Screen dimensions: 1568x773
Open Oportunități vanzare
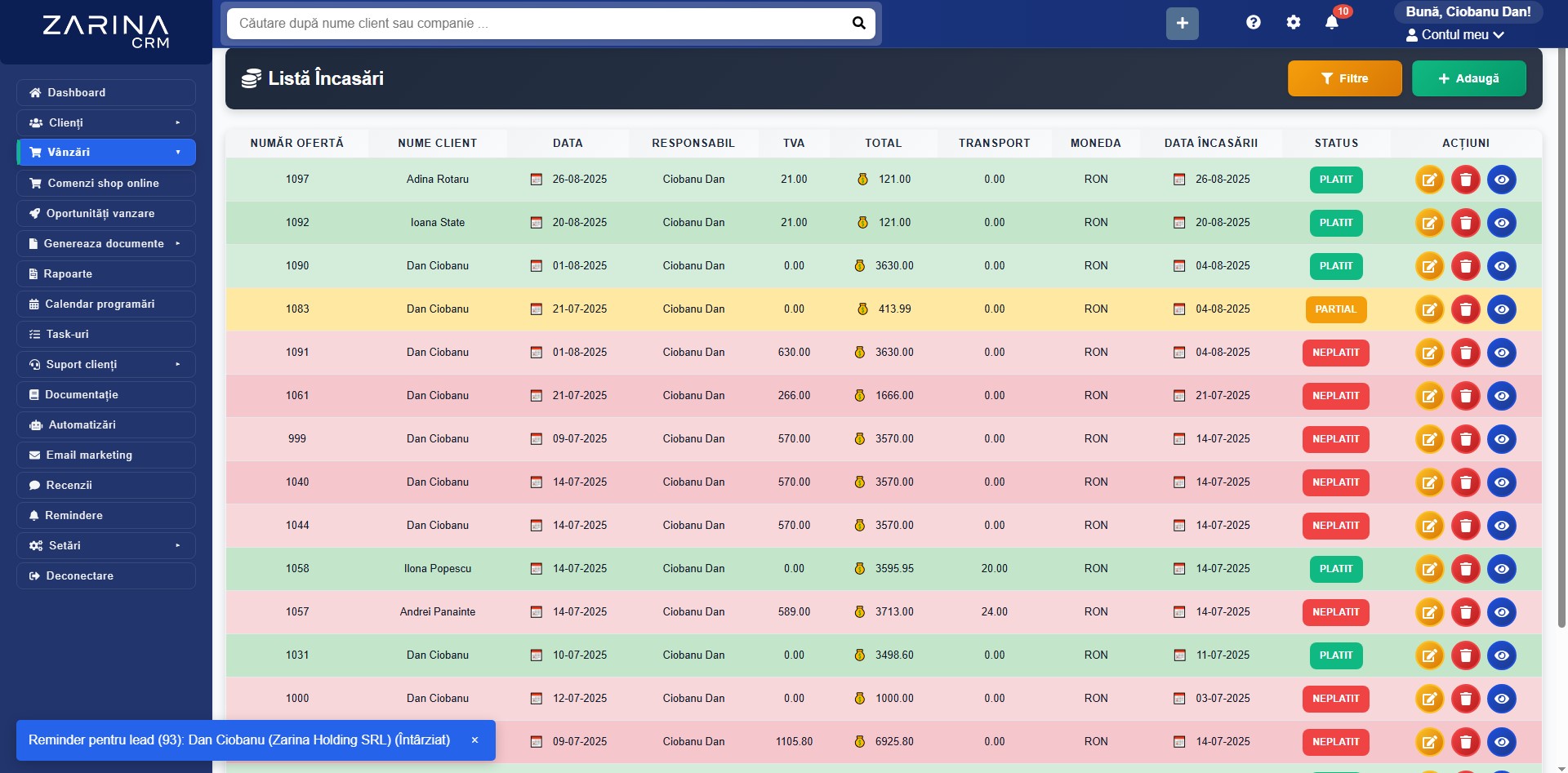tap(106, 213)
